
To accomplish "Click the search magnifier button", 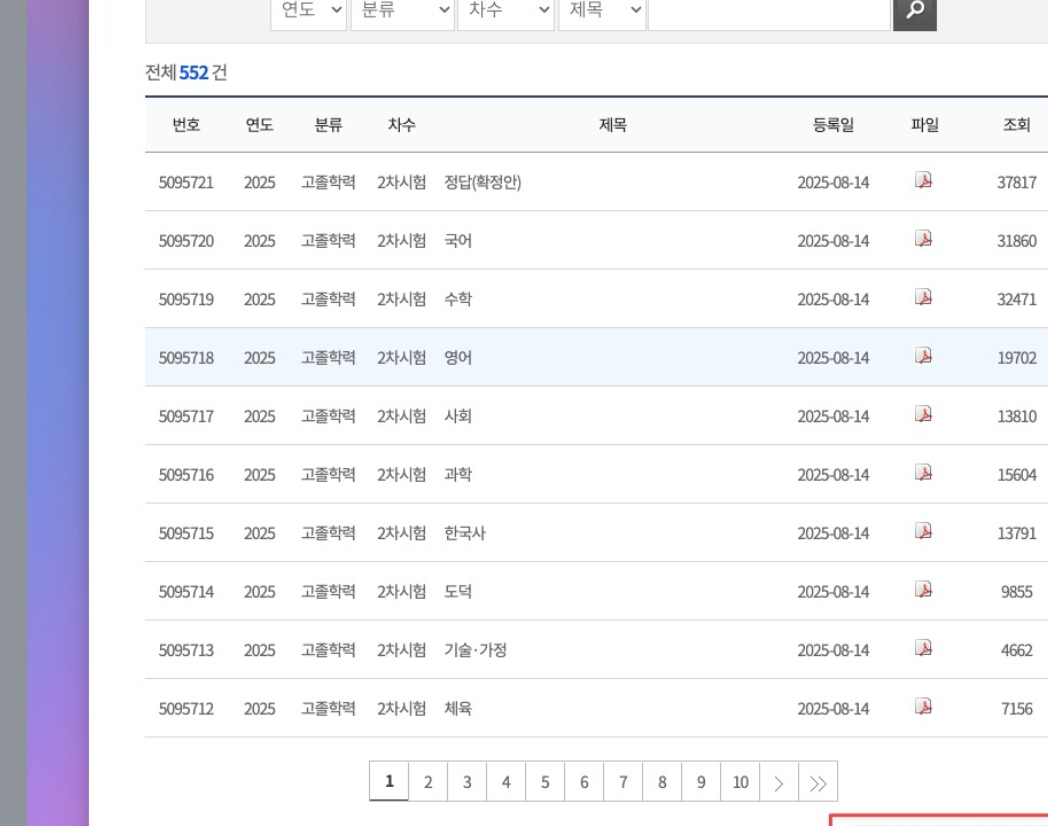I will (914, 11).
